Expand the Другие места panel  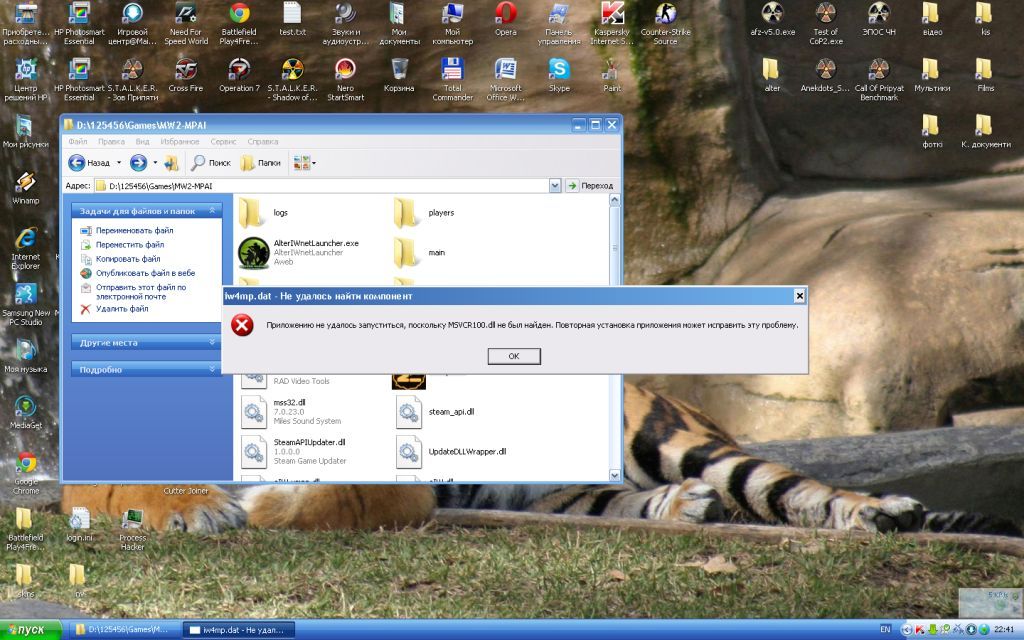[x=212, y=342]
